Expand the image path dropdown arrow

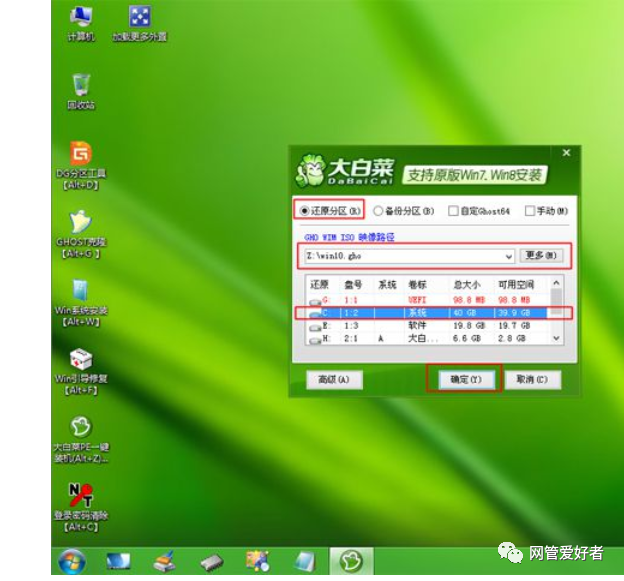pos(508,256)
